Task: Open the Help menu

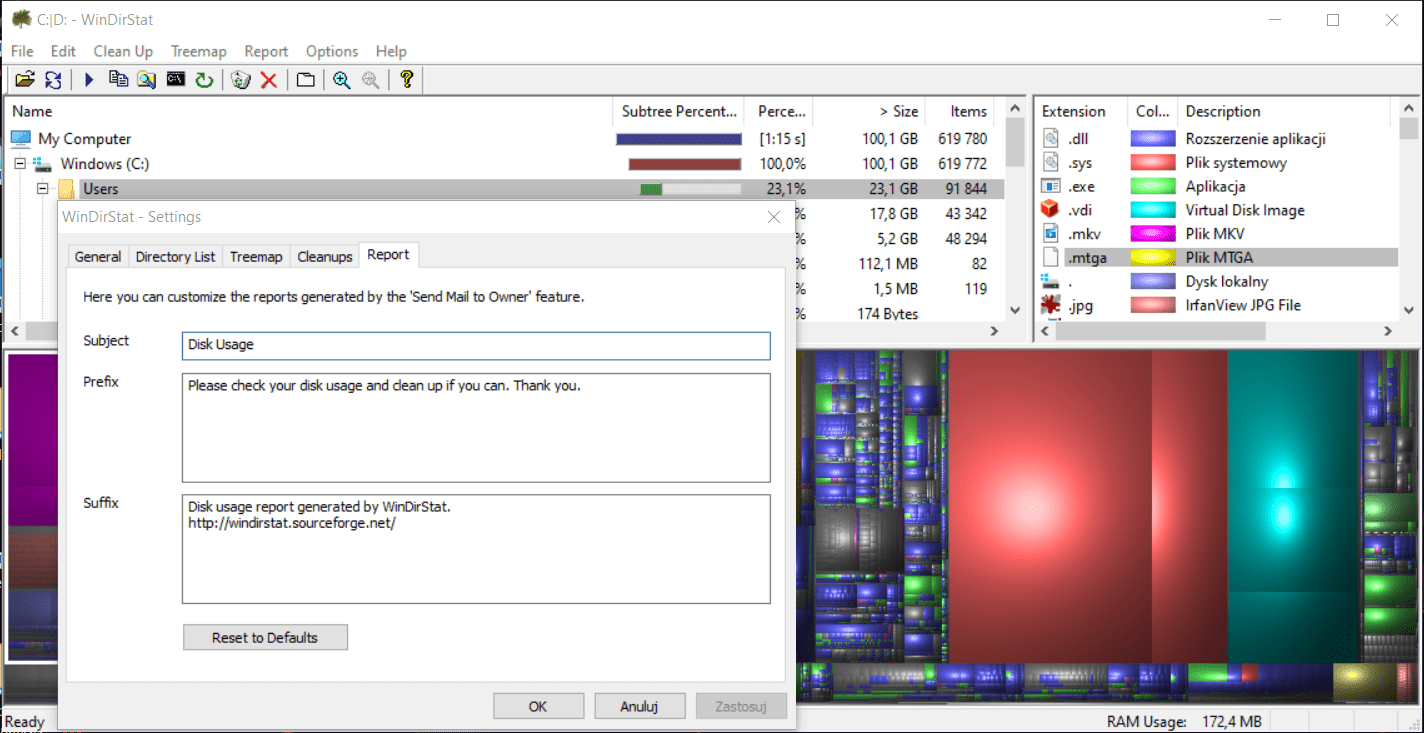Action: [391, 51]
